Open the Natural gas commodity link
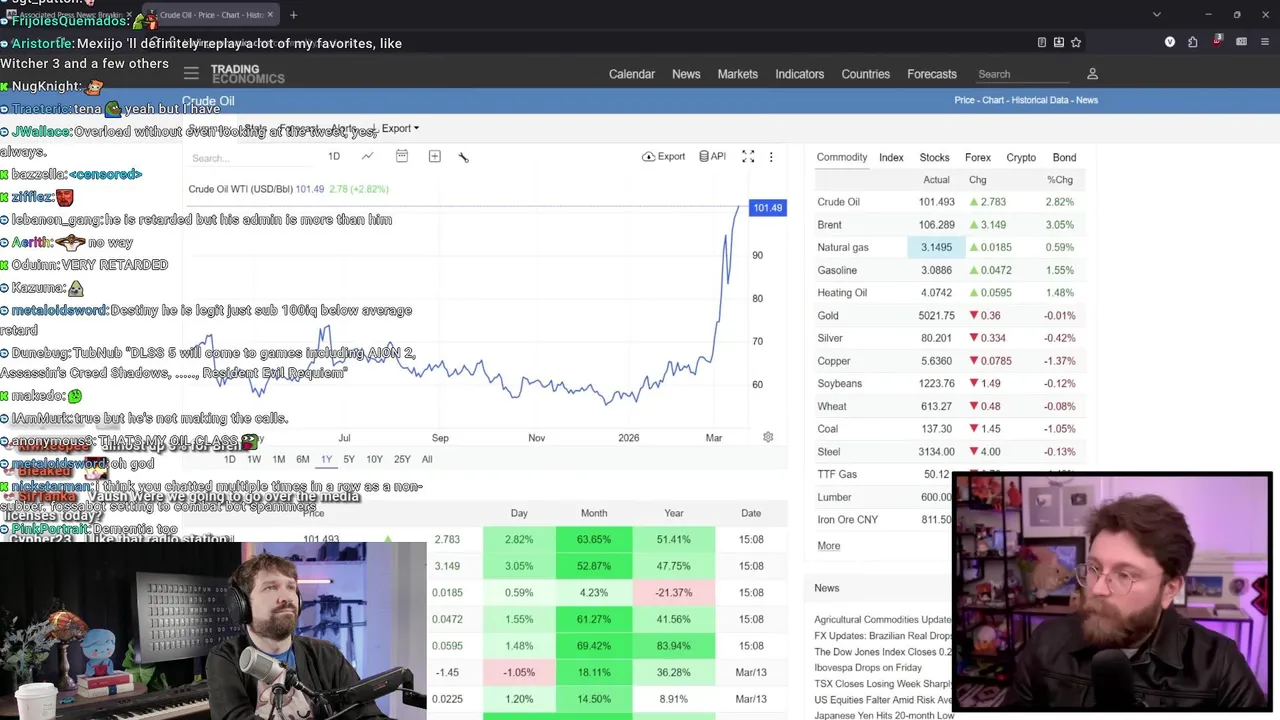Screen dimensions: 1280x720 point(843,247)
